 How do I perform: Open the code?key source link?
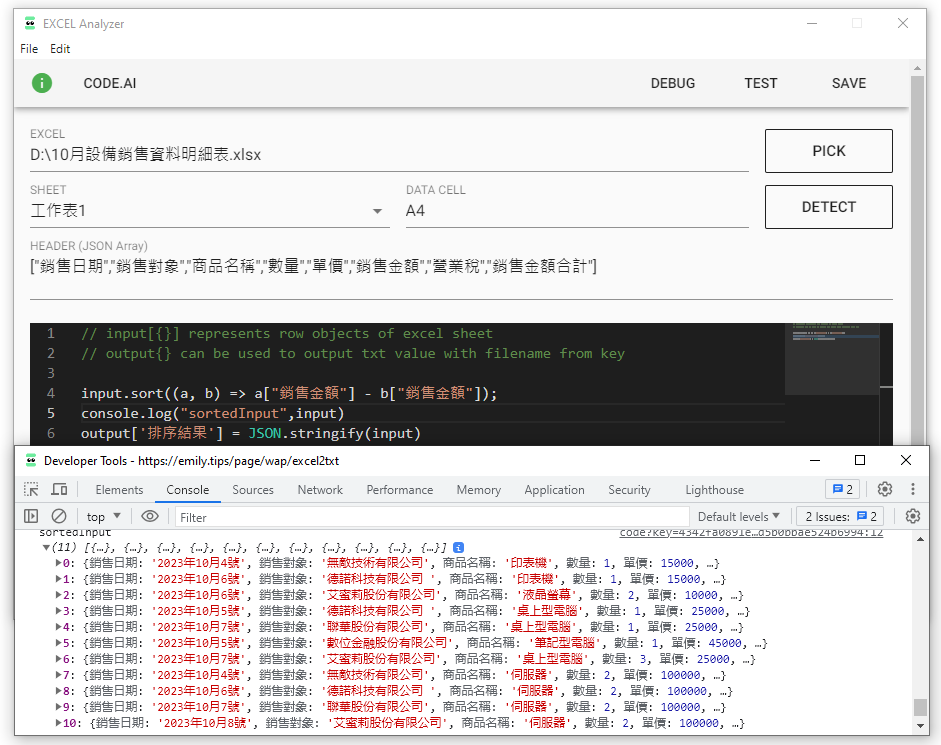tap(751, 532)
